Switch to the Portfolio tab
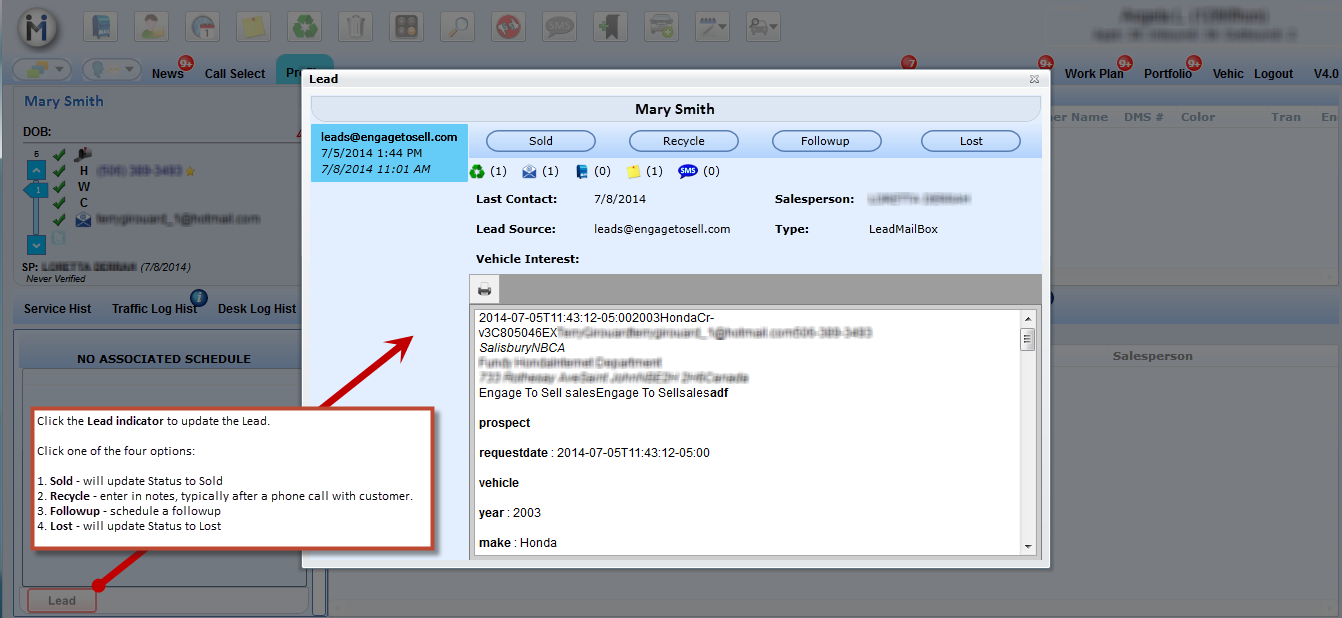The width and height of the screenshot is (1342, 618). click(x=1167, y=74)
